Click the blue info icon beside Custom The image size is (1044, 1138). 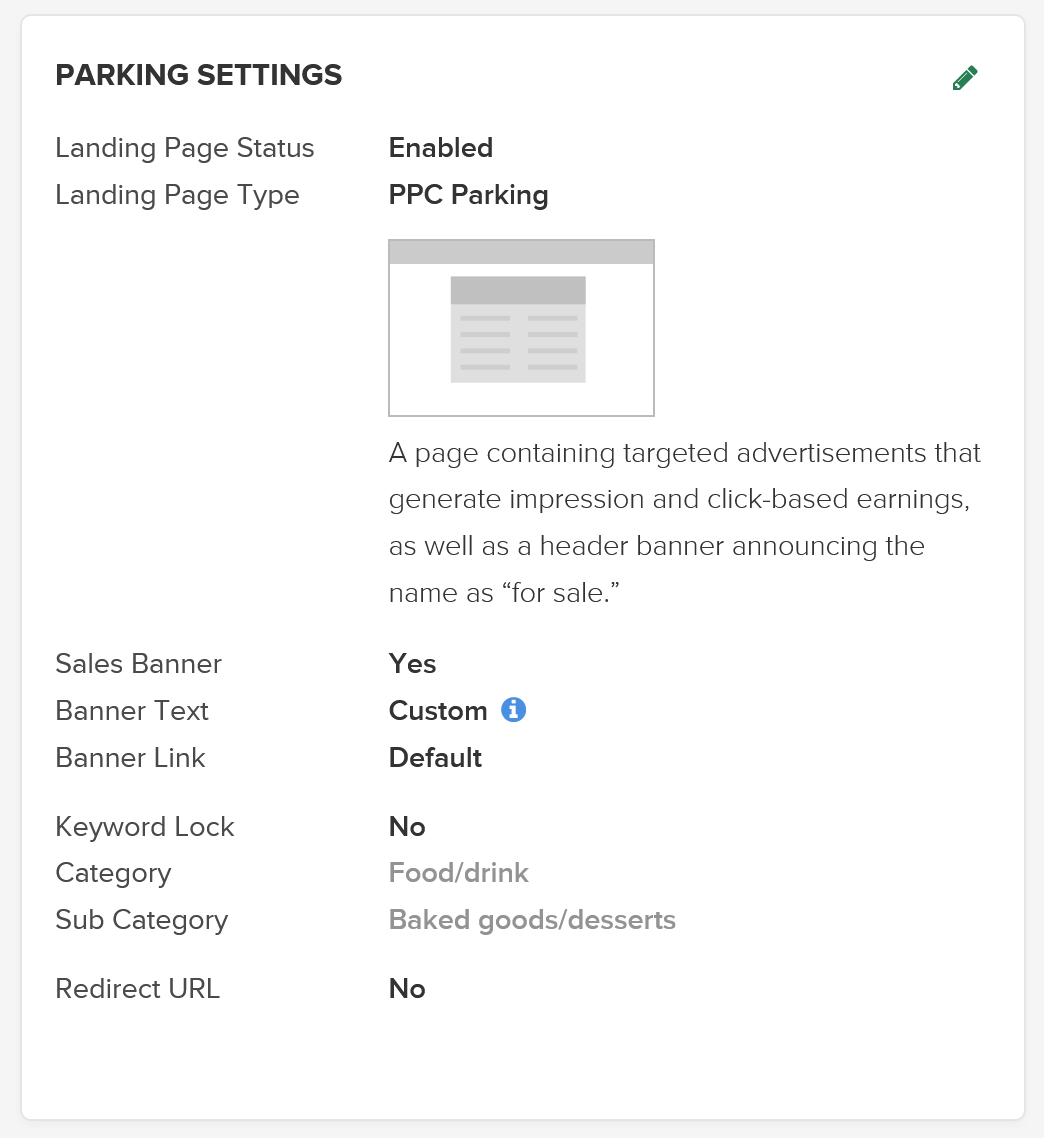tap(513, 709)
